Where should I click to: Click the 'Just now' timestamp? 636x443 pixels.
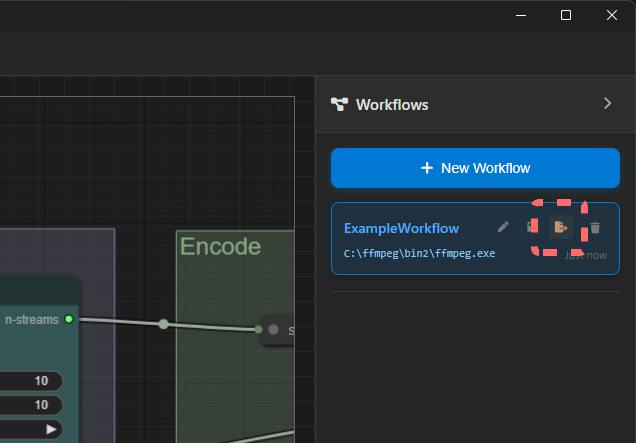click(586, 255)
